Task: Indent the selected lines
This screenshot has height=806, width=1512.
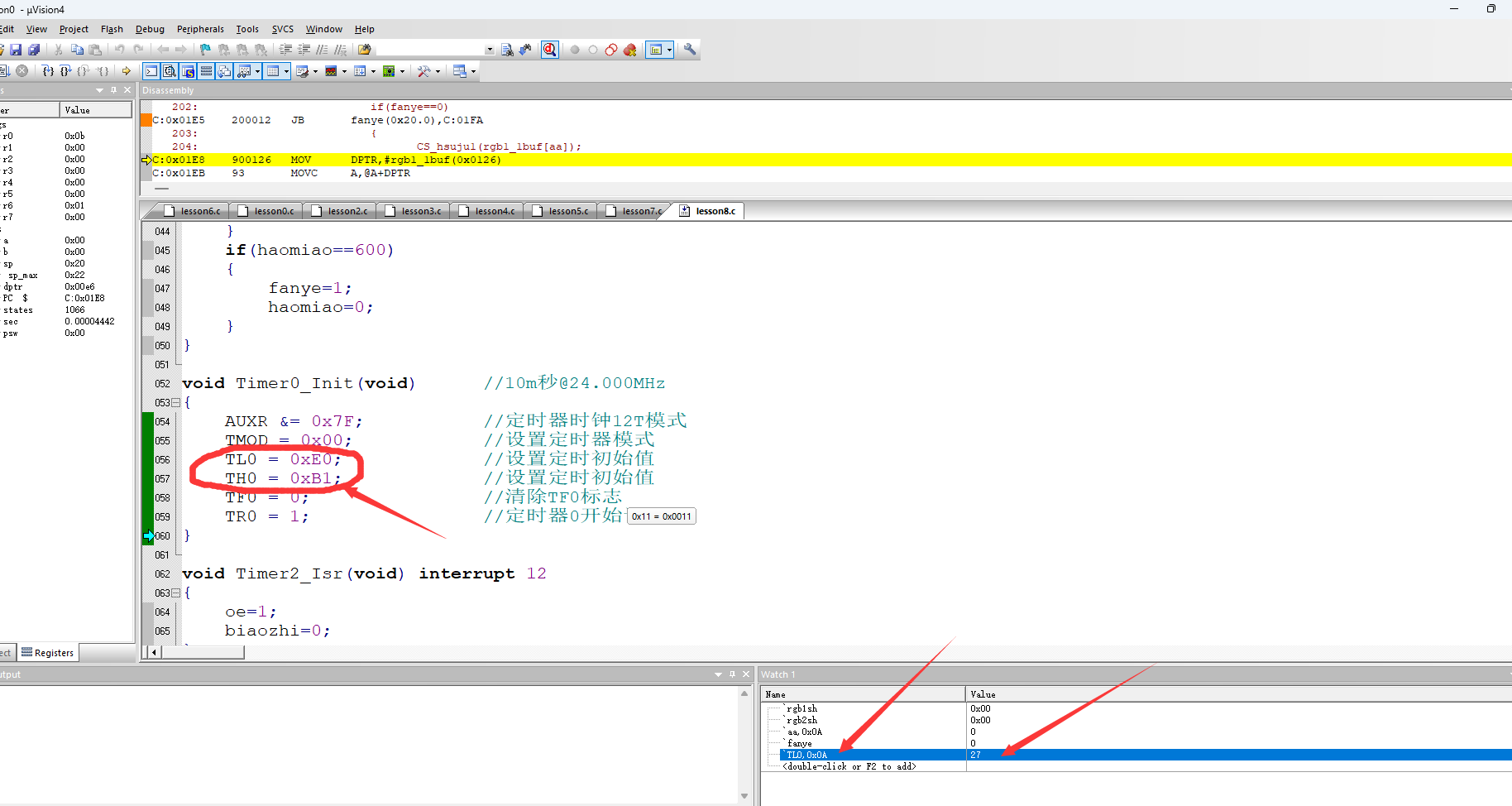Action: coord(285,50)
